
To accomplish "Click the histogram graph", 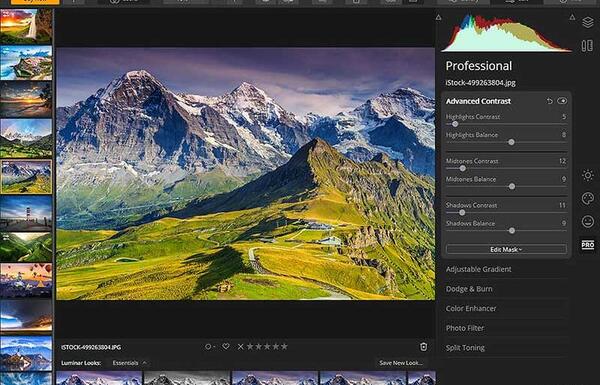I will (x=506, y=33).
